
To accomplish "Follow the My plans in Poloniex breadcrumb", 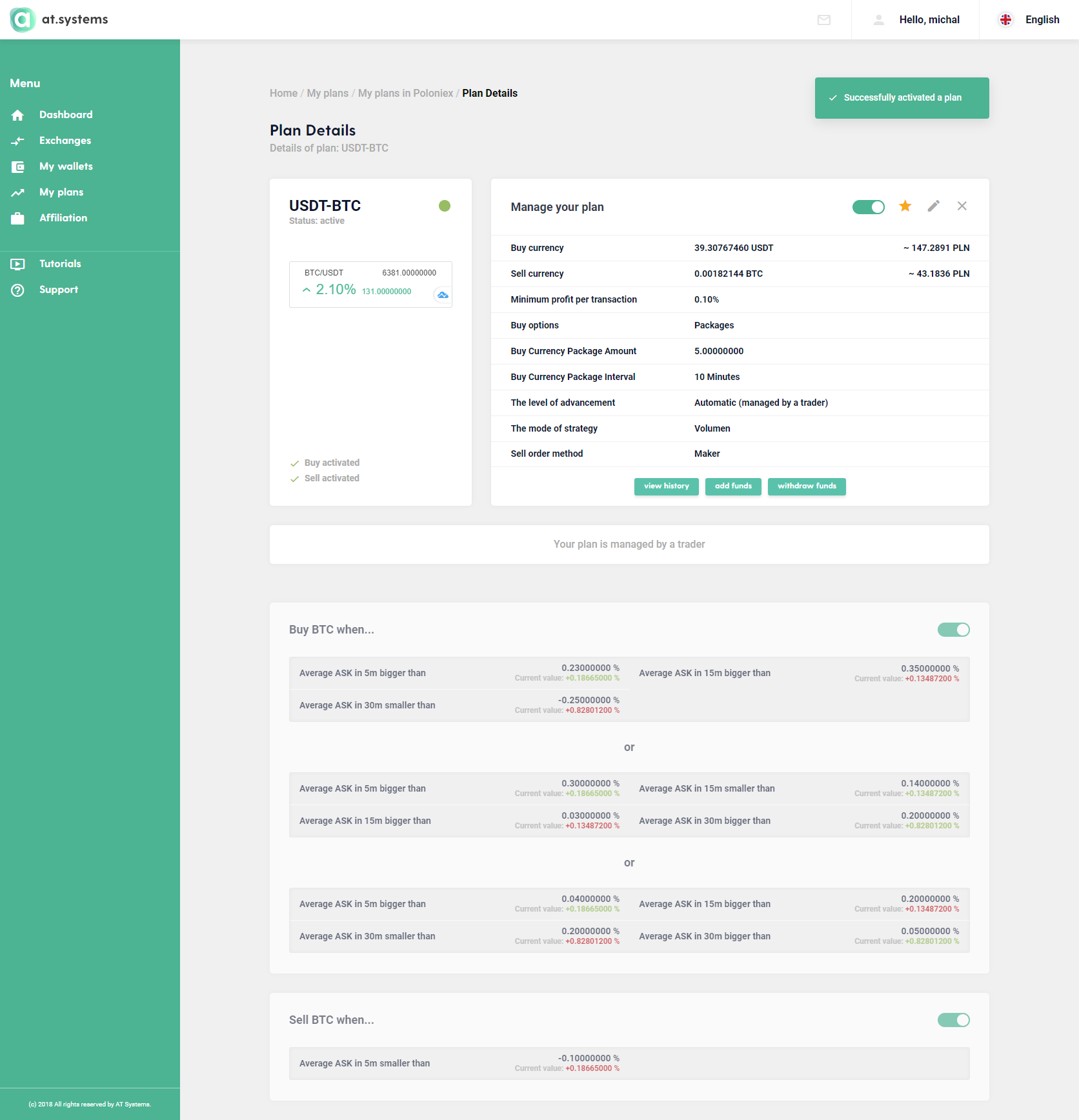I will pyautogui.click(x=405, y=94).
